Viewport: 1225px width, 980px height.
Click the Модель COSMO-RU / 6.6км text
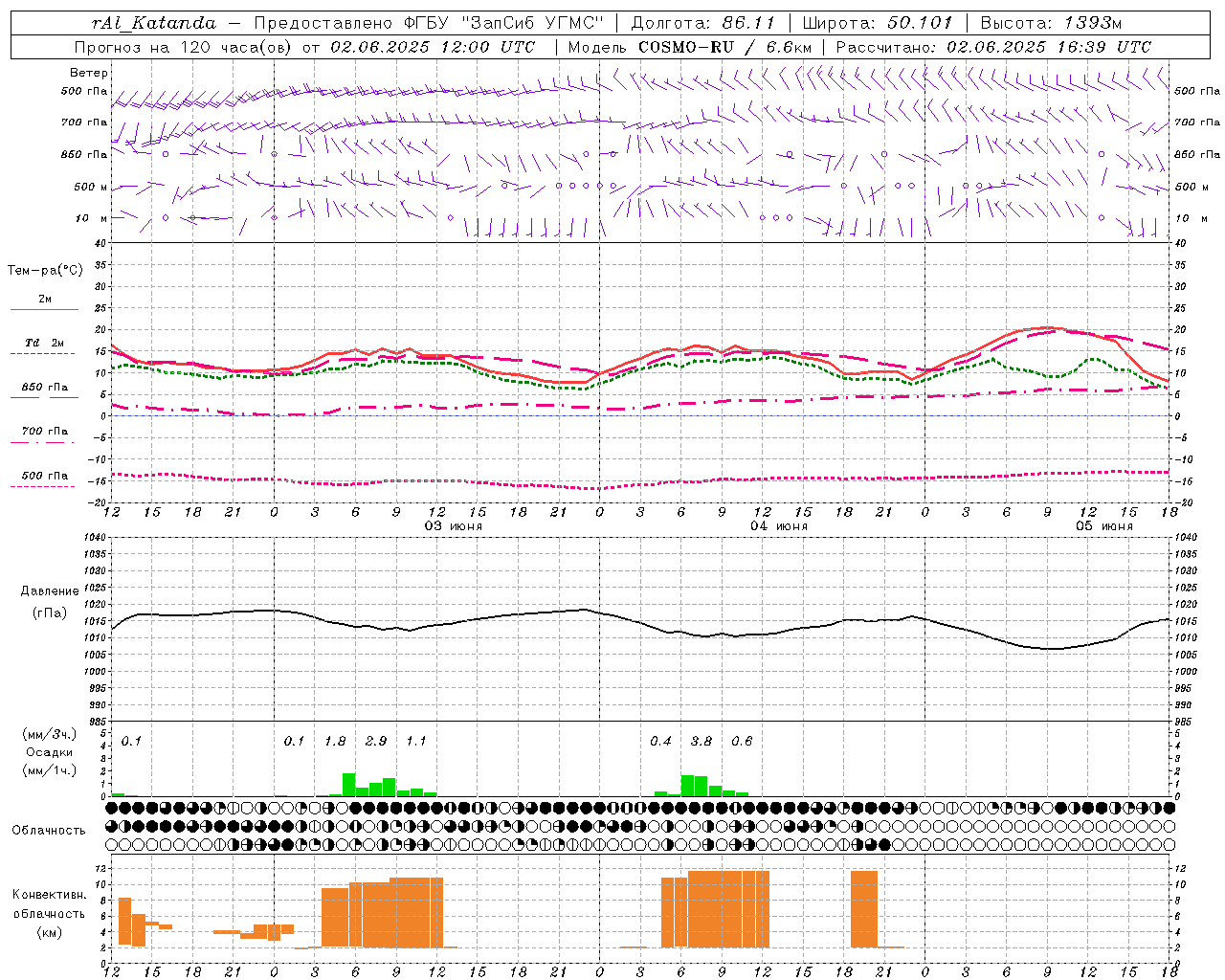coord(689,47)
